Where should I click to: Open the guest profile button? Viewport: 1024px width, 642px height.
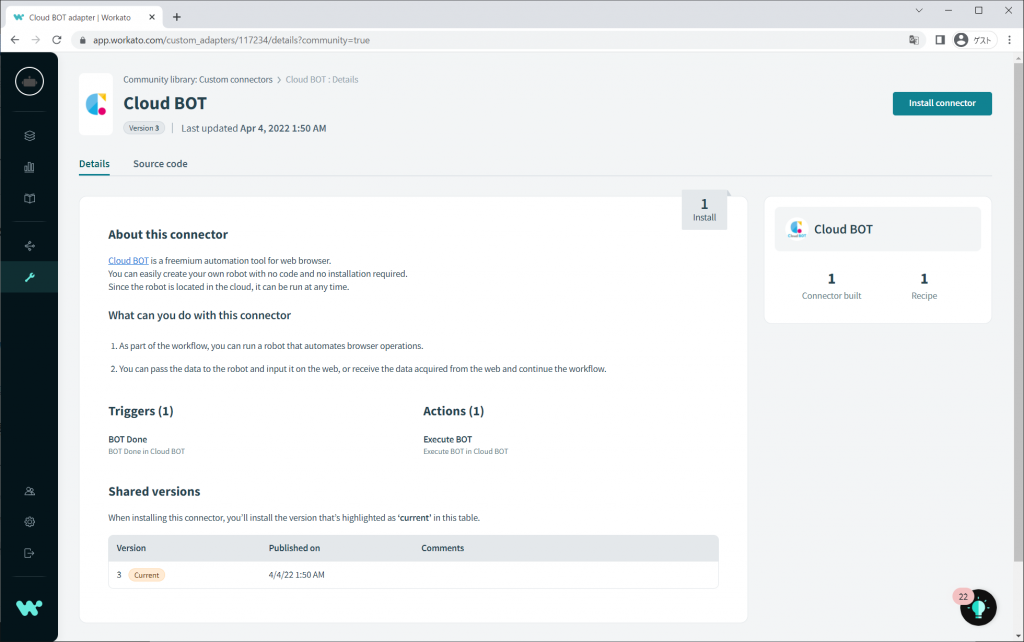[x=974, y=40]
